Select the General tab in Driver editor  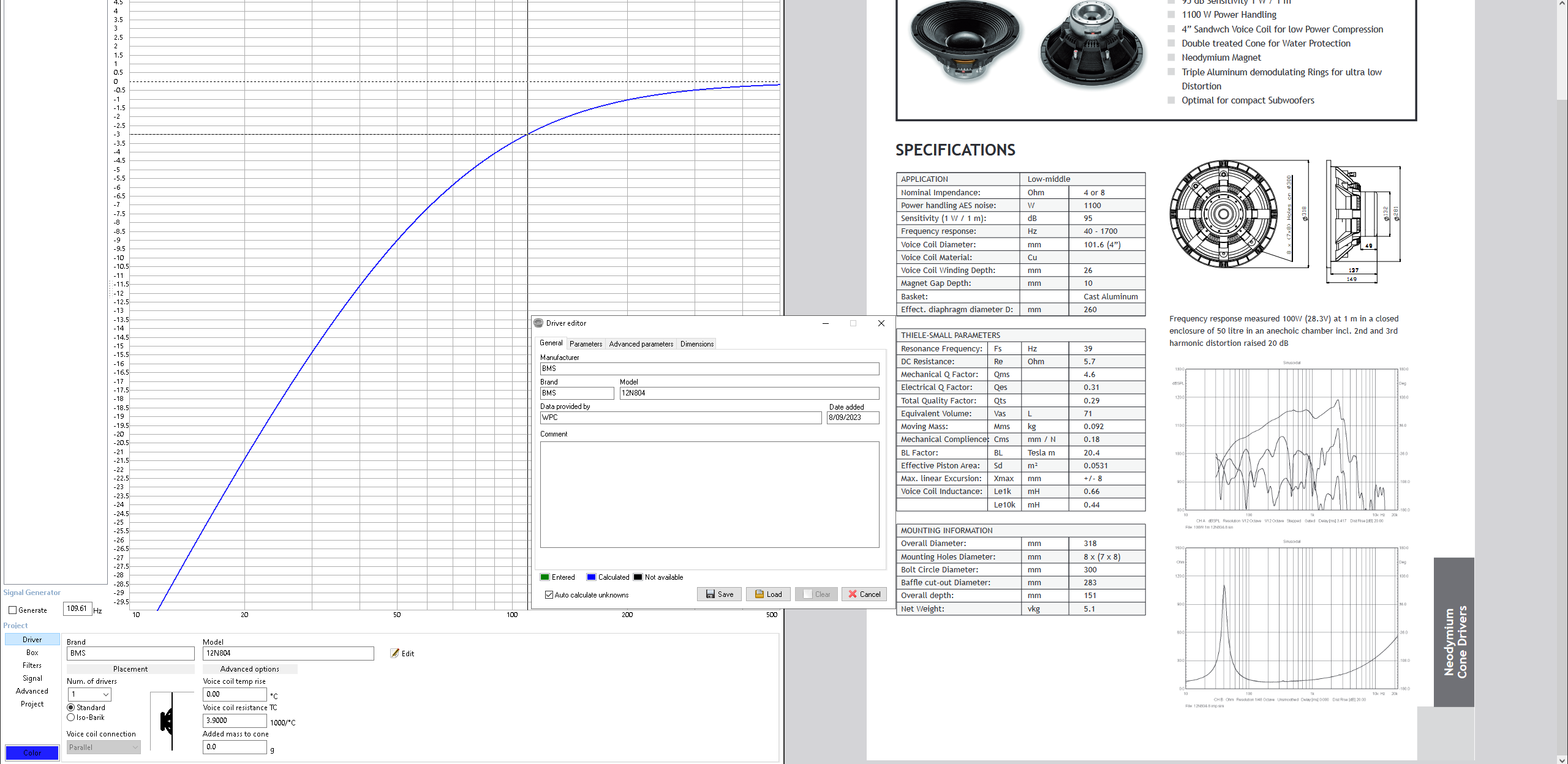point(551,343)
